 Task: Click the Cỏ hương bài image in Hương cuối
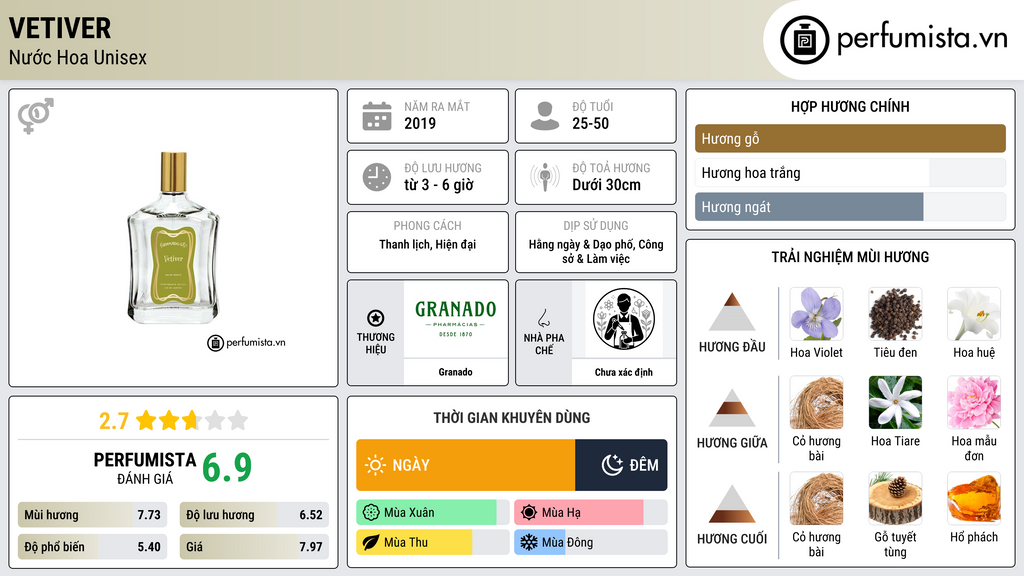(816, 499)
